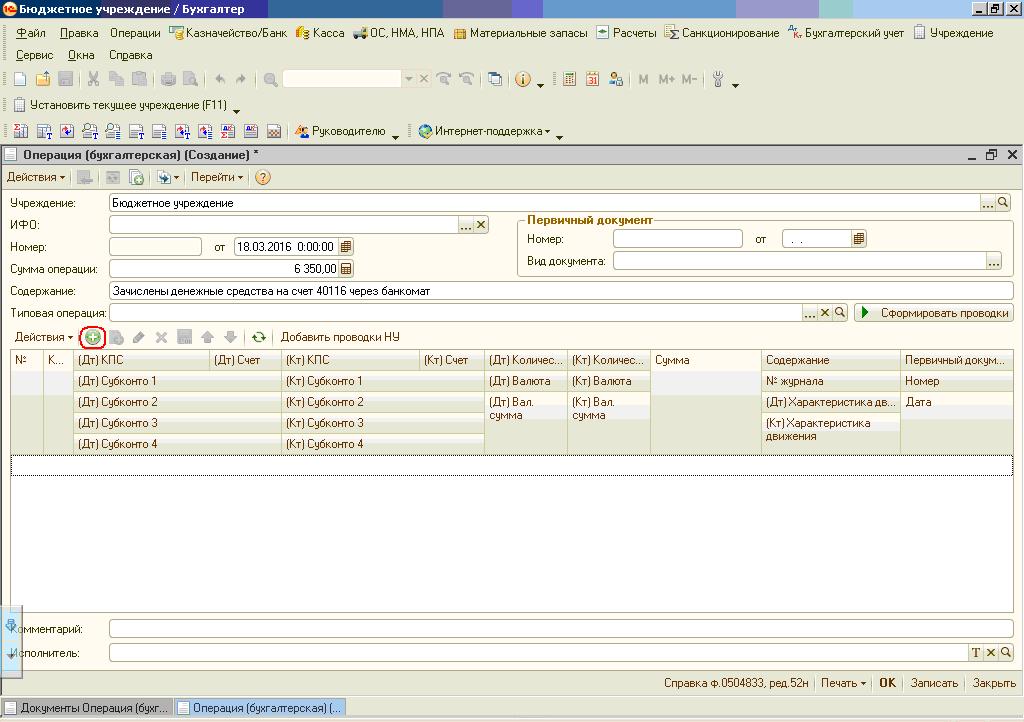Viewport: 1024px width, 722px height.
Task: Click into the Содержание field text
Action: point(561,291)
